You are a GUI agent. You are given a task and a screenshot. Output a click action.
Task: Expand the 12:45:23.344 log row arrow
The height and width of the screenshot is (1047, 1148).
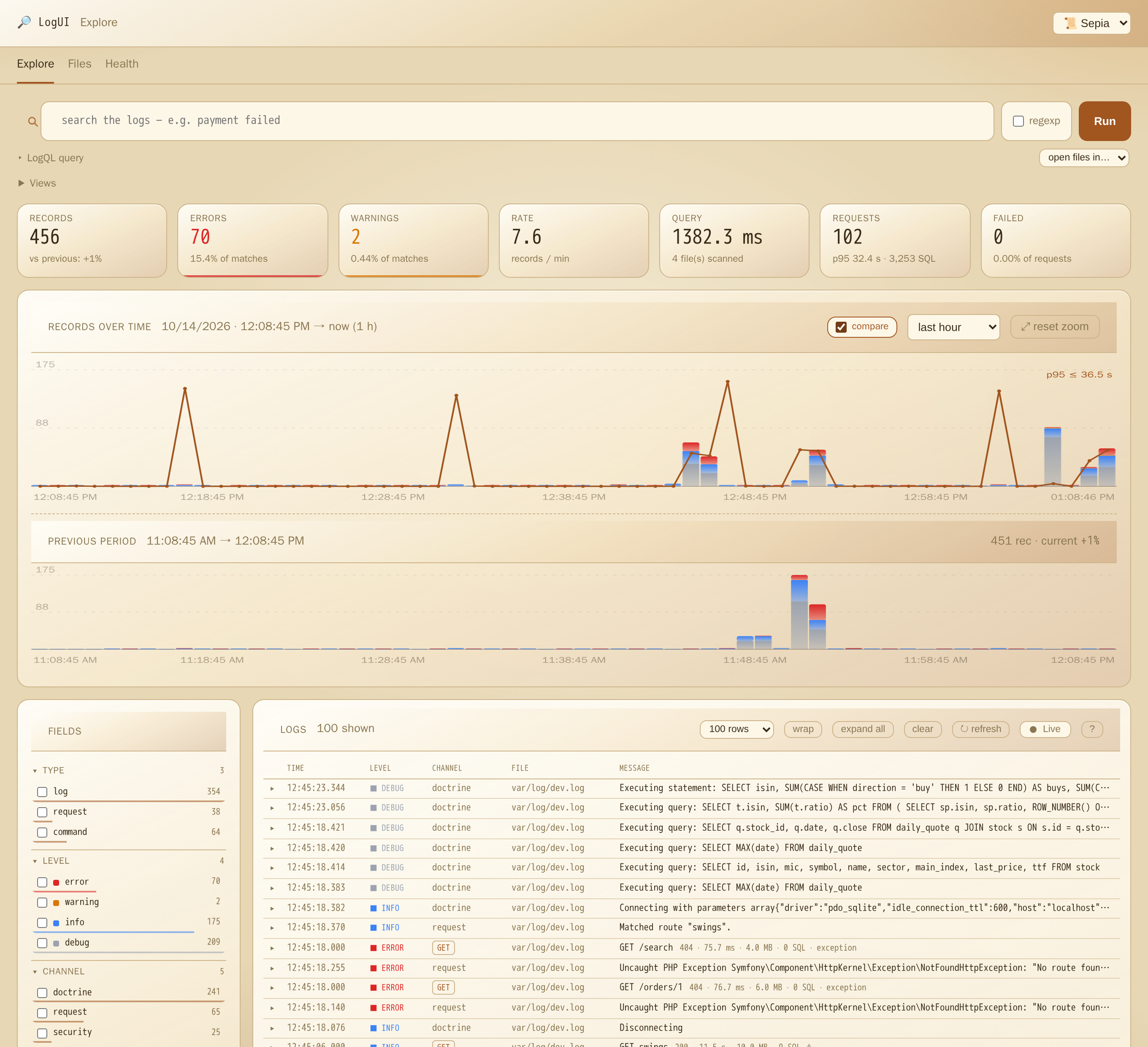coord(272,788)
